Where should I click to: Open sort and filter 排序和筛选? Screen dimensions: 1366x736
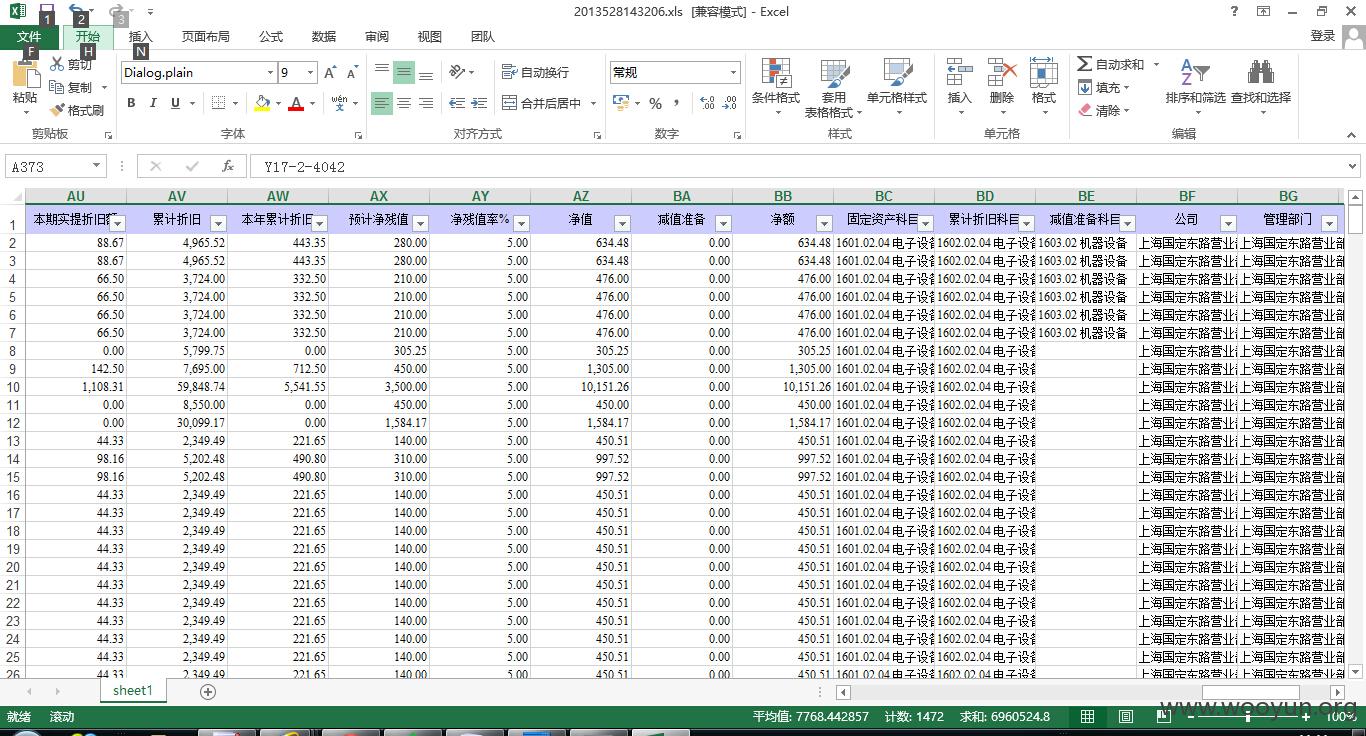coord(1195,86)
